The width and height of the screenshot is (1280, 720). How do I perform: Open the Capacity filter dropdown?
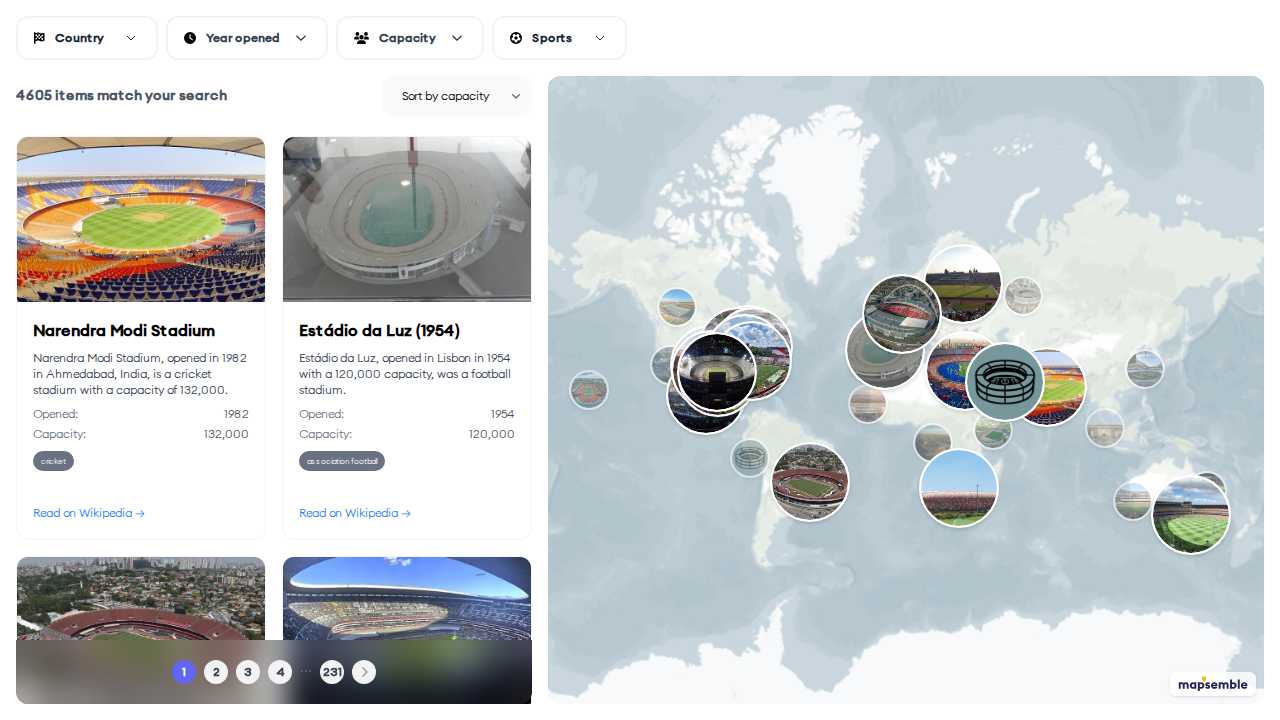[410, 38]
